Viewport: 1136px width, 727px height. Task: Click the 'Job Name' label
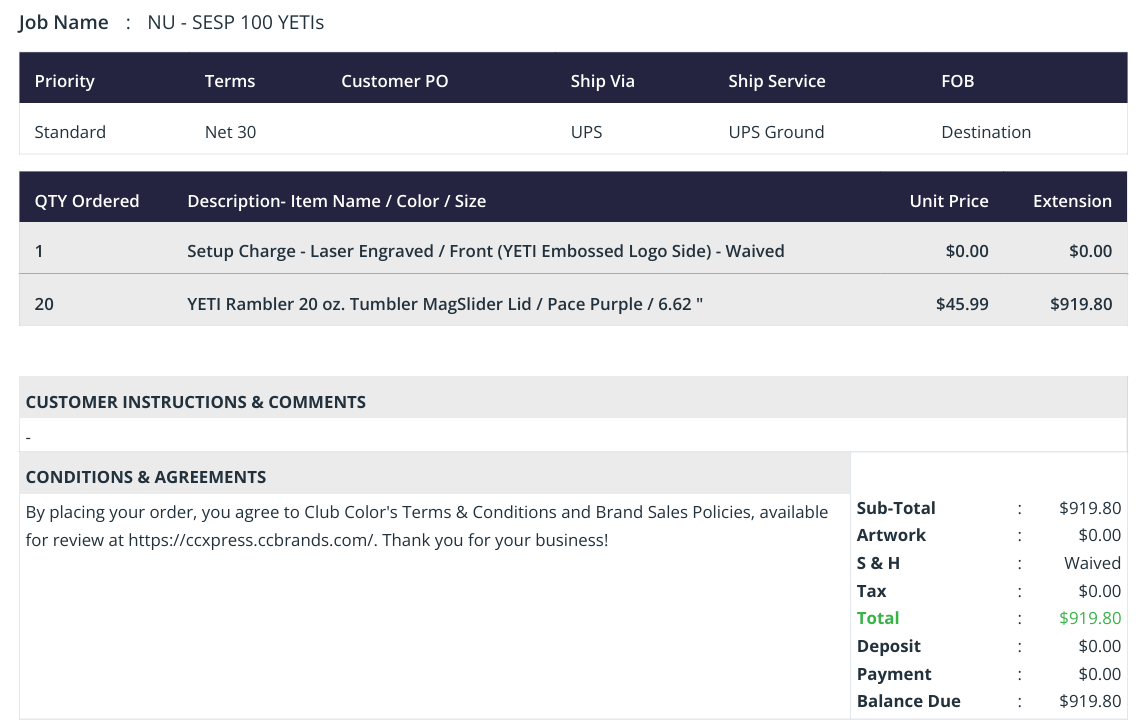(x=63, y=22)
